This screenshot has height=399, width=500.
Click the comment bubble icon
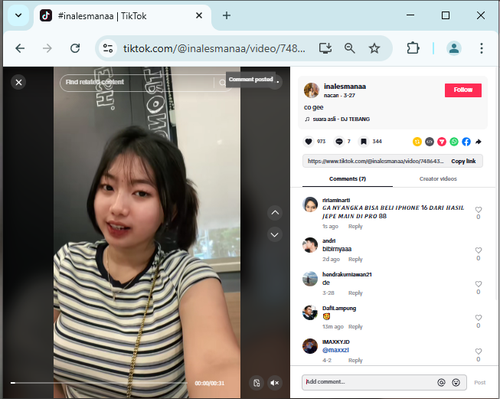(339, 142)
